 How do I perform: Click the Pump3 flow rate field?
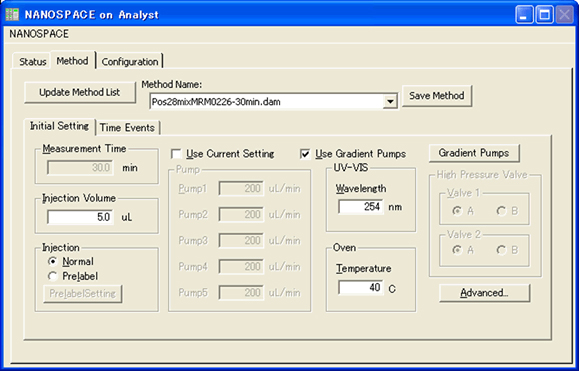241,241
